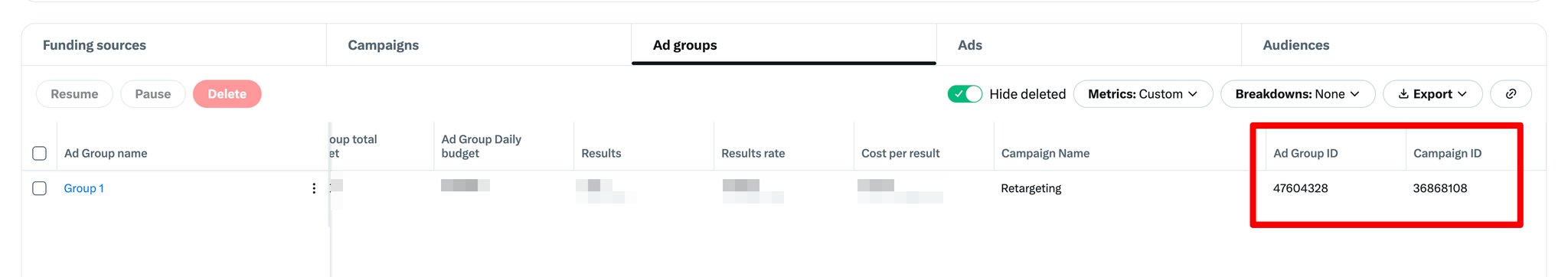Open Group 1 three-dot options menu
This screenshot has height=277, width=1568.
314,188
